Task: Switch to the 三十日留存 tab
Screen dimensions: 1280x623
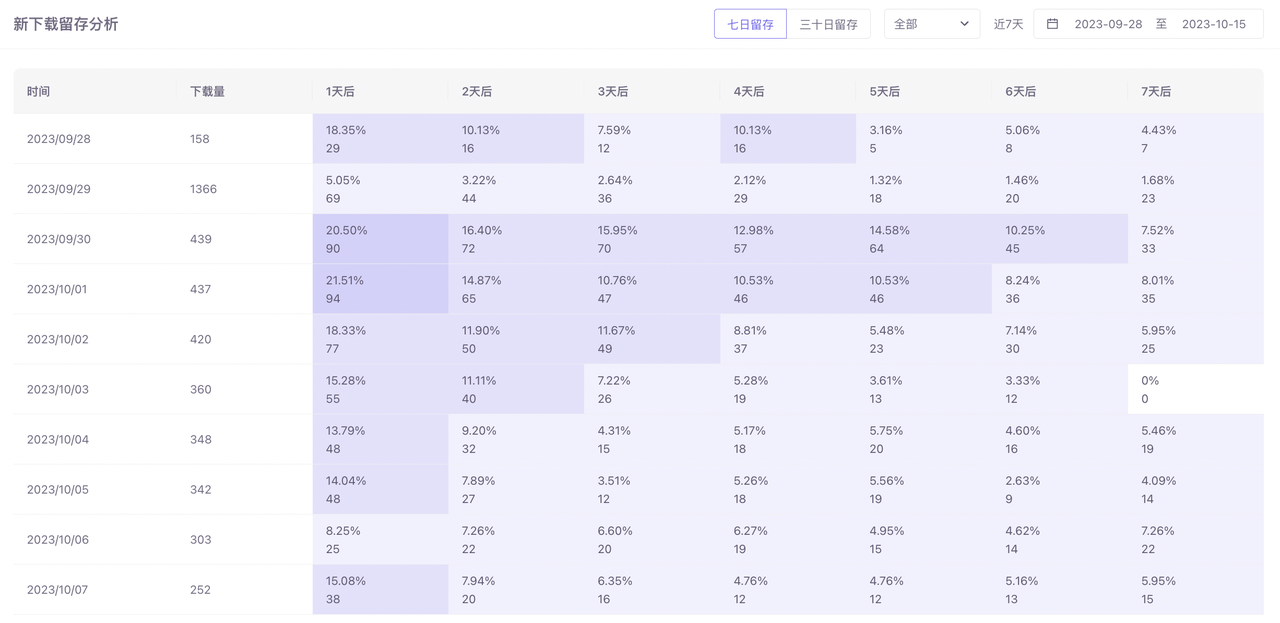Action: pyautogui.click(x=828, y=24)
